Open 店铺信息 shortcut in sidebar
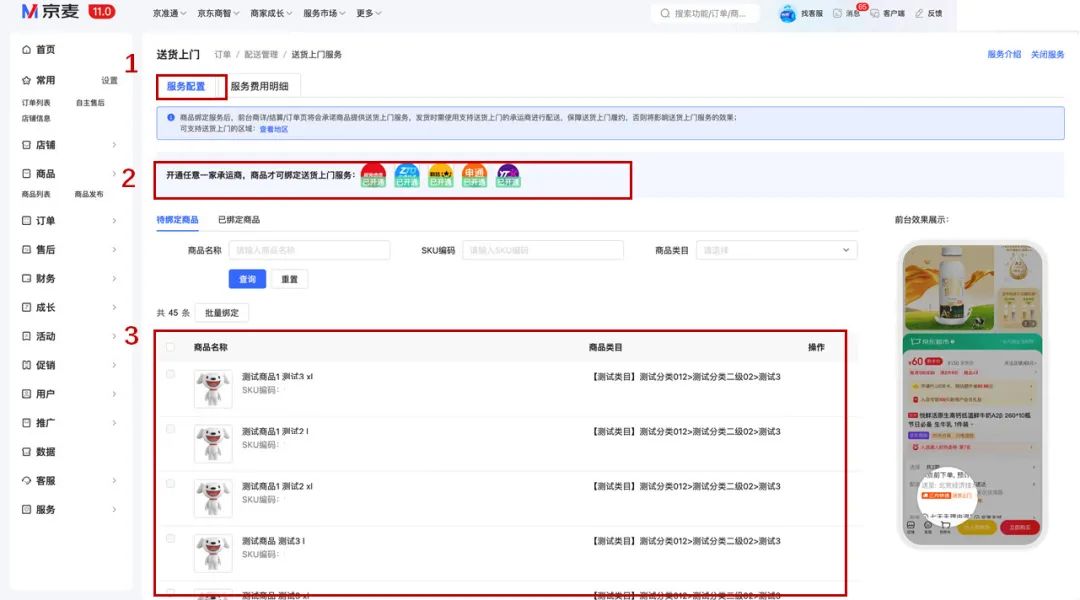The height and width of the screenshot is (600, 1080). click(36, 118)
